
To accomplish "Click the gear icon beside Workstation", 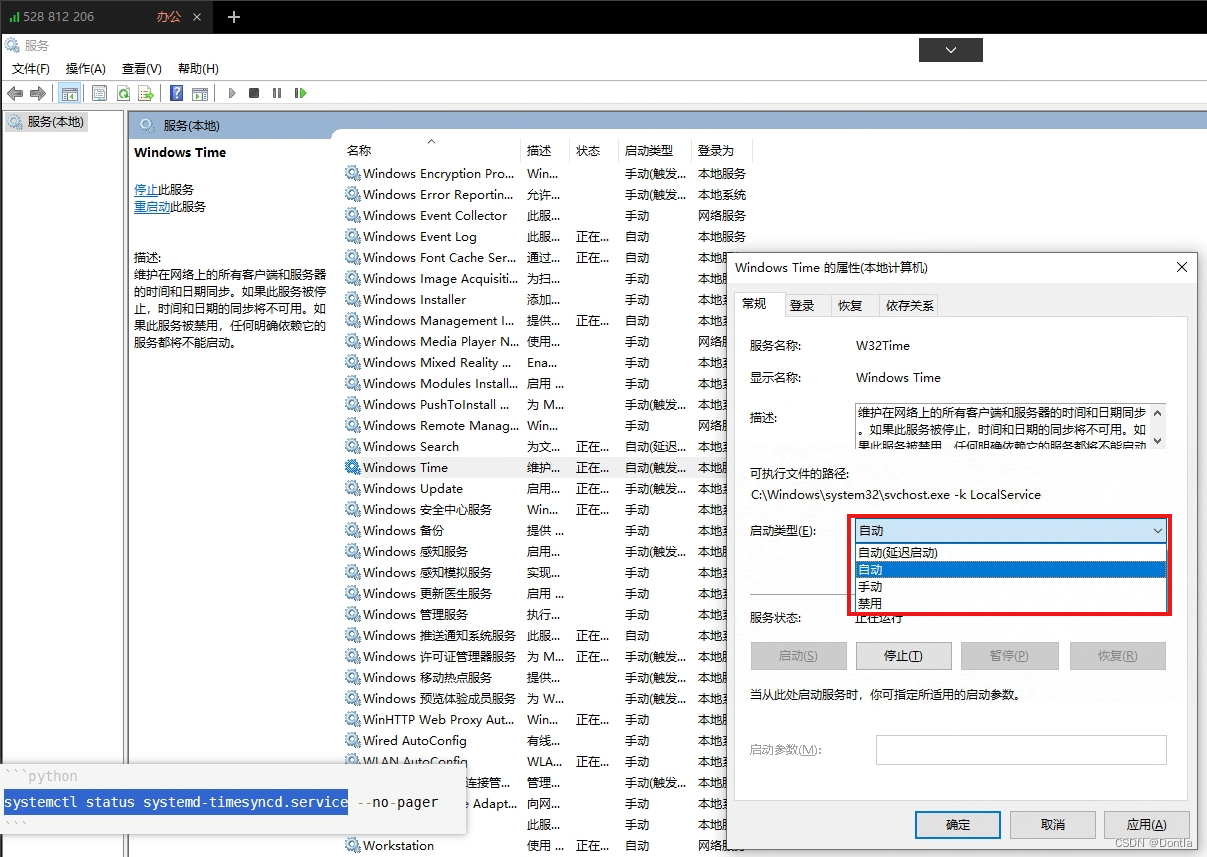I will 353,845.
